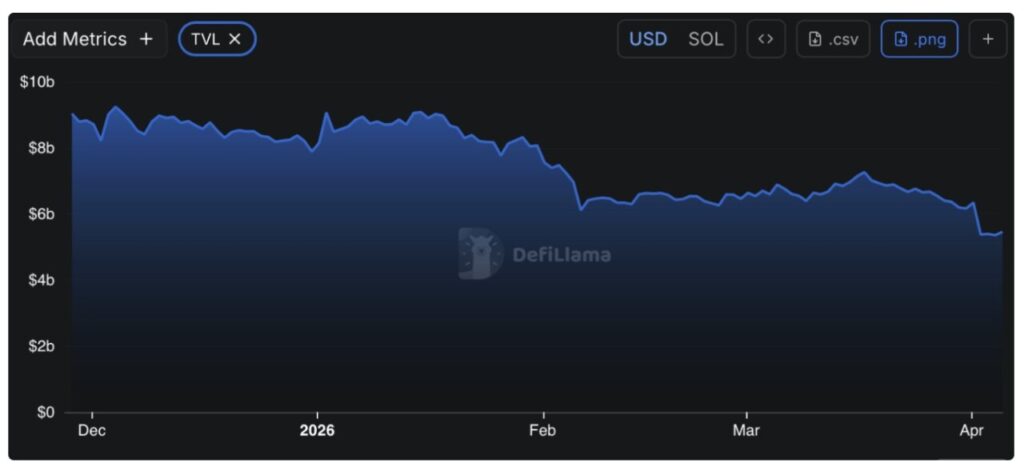The image size is (1024, 467).
Task: Click the image file icon in .png button
Action: (901, 39)
